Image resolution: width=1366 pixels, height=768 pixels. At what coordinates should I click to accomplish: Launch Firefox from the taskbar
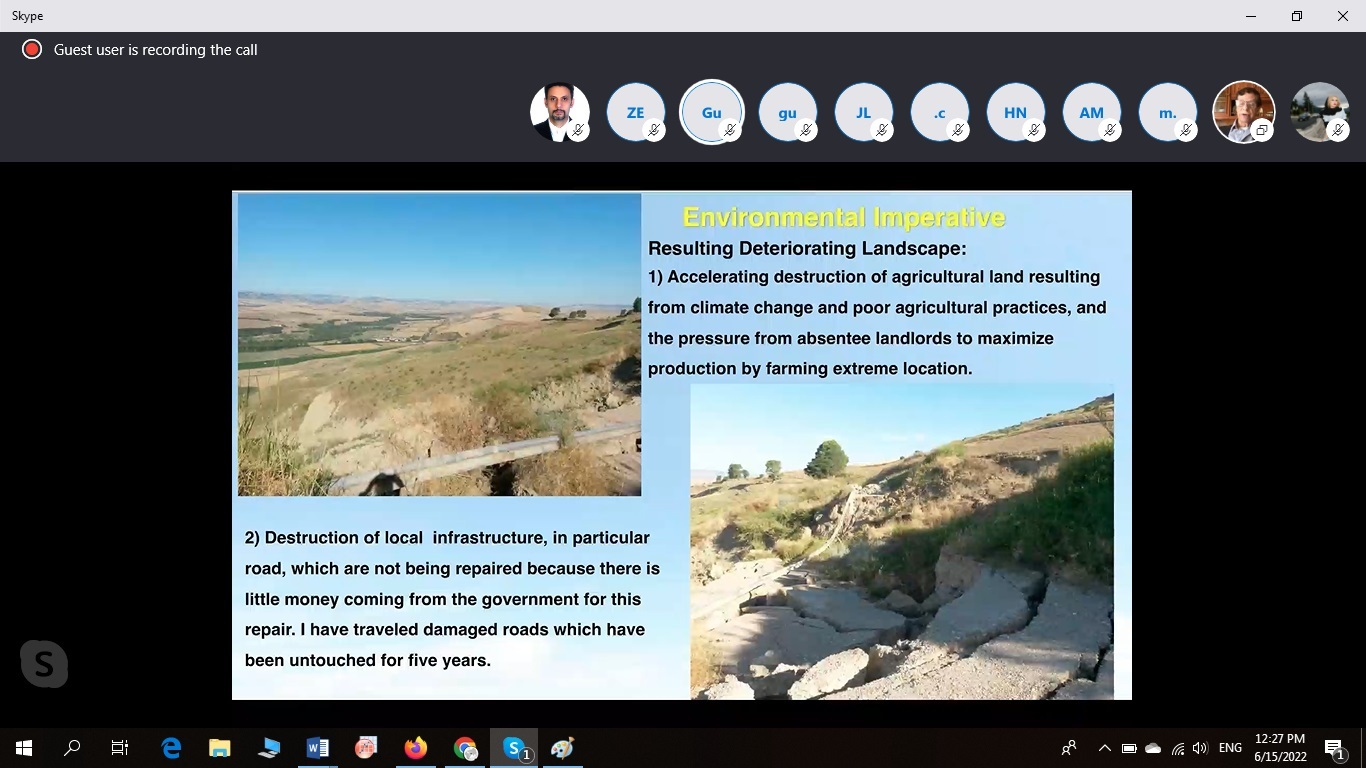pos(415,747)
